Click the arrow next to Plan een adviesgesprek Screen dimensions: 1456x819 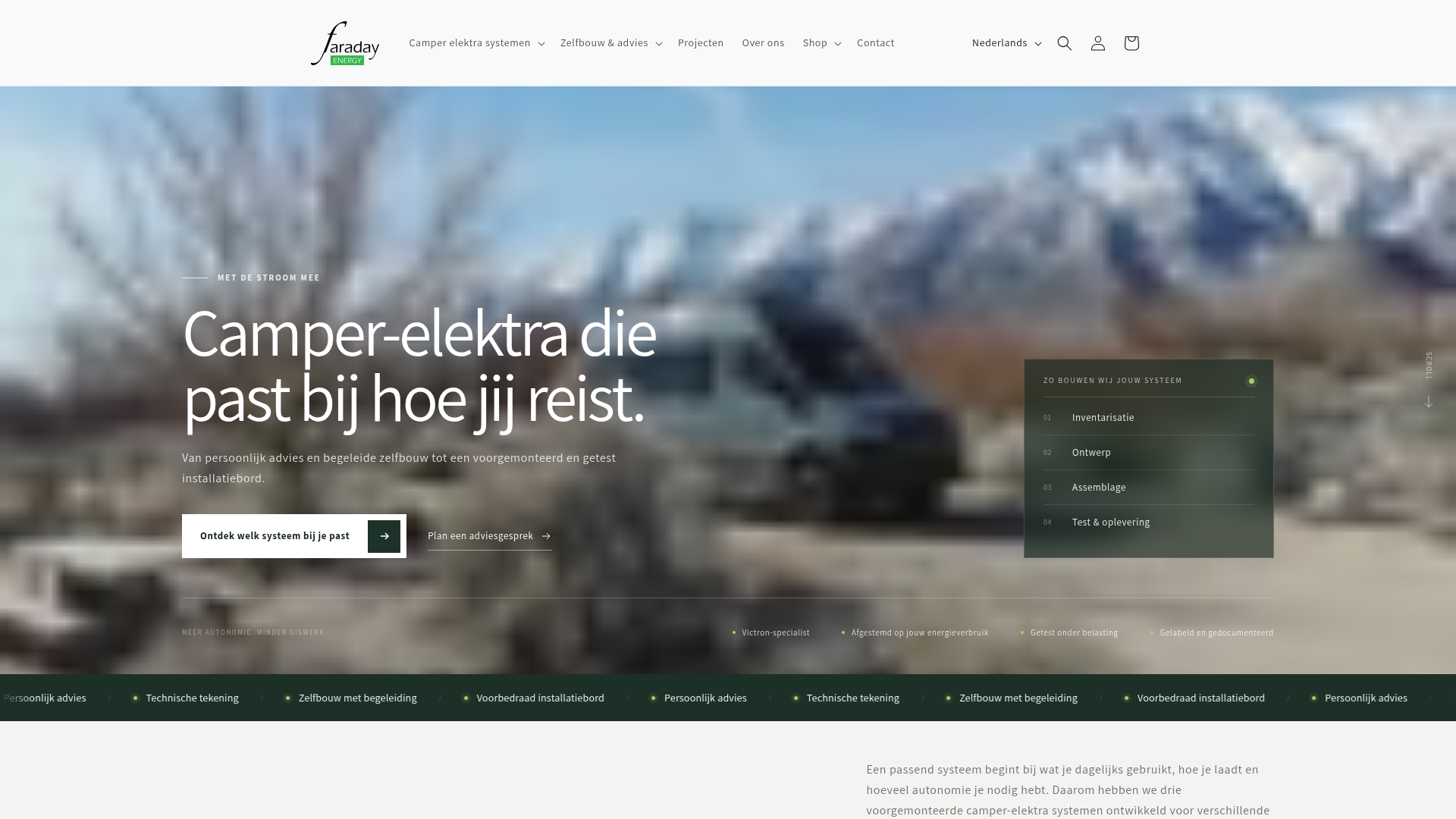[x=546, y=536]
